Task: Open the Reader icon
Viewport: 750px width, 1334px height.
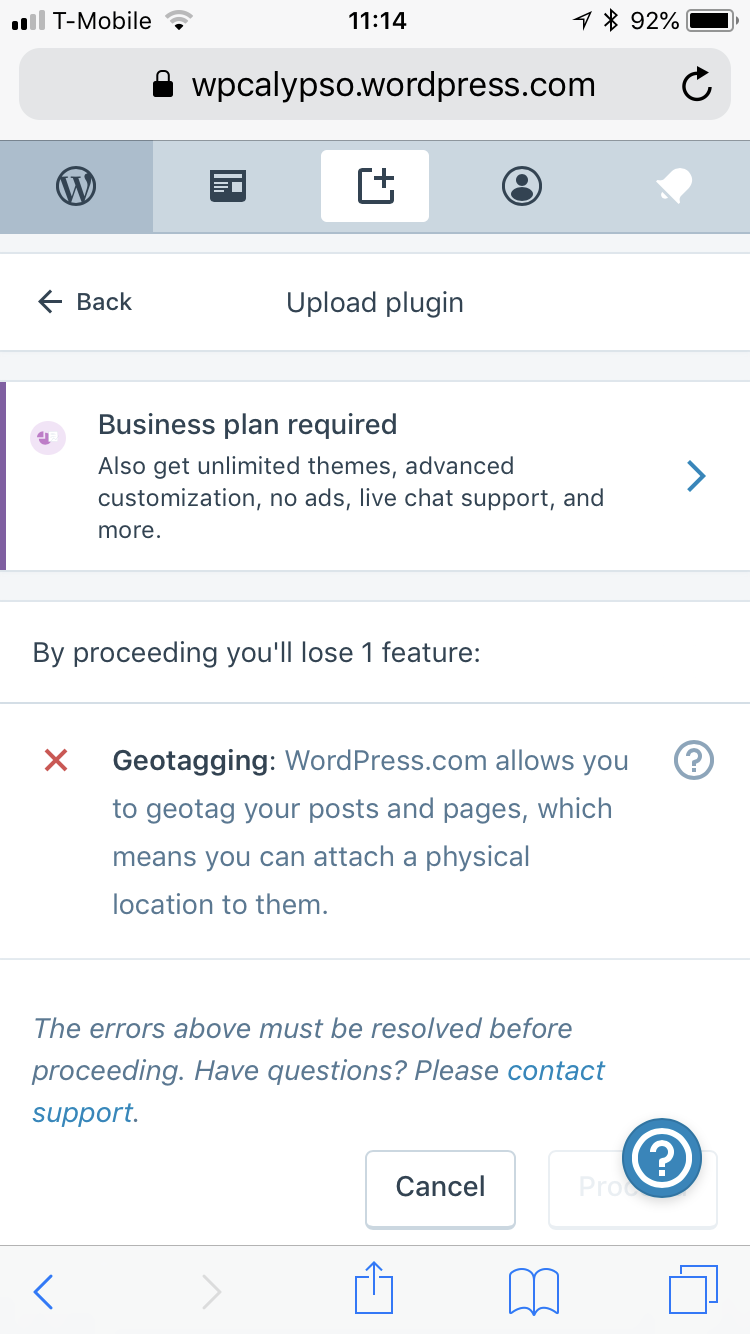Action: pos(228,186)
